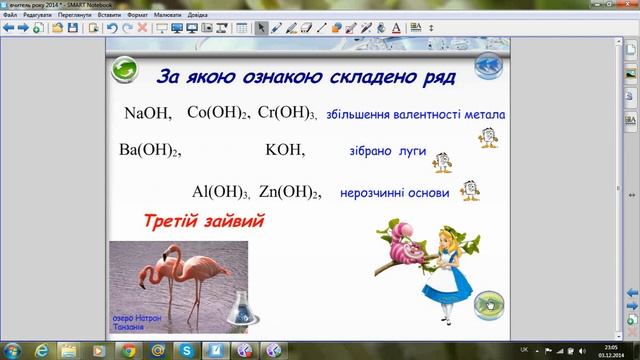This screenshot has width=640, height=360.
Task: Click mascot below 'збільшення валентності метала'
Action: tap(488, 138)
